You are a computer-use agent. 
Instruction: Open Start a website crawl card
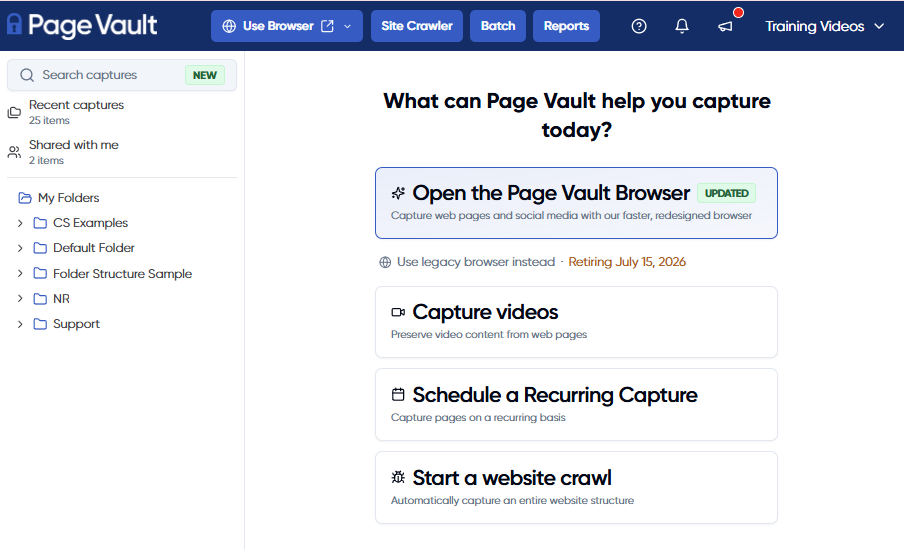(577, 488)
